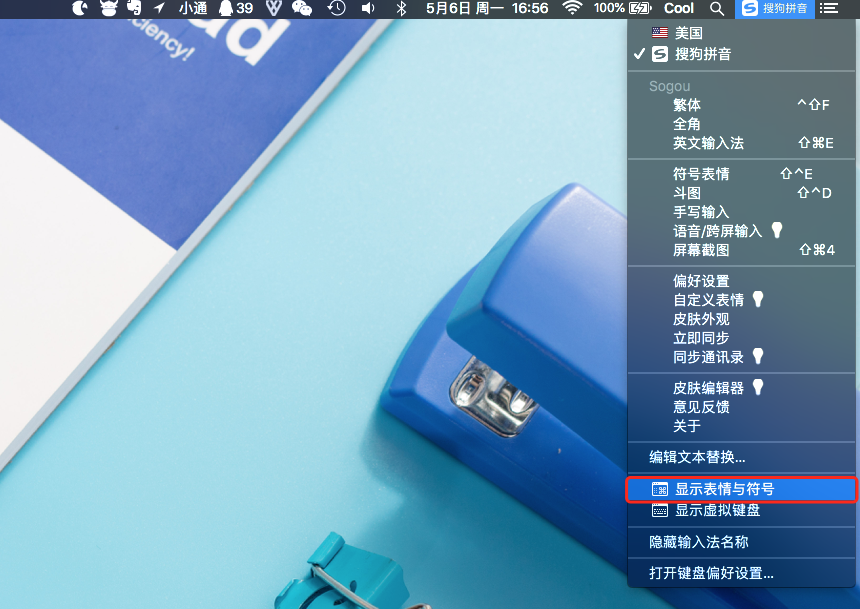Image resolution: width=860 pixels, height=609 pixels.
Task: Select 同步通讯录 menu item
Action: click(x=742, y=357)
